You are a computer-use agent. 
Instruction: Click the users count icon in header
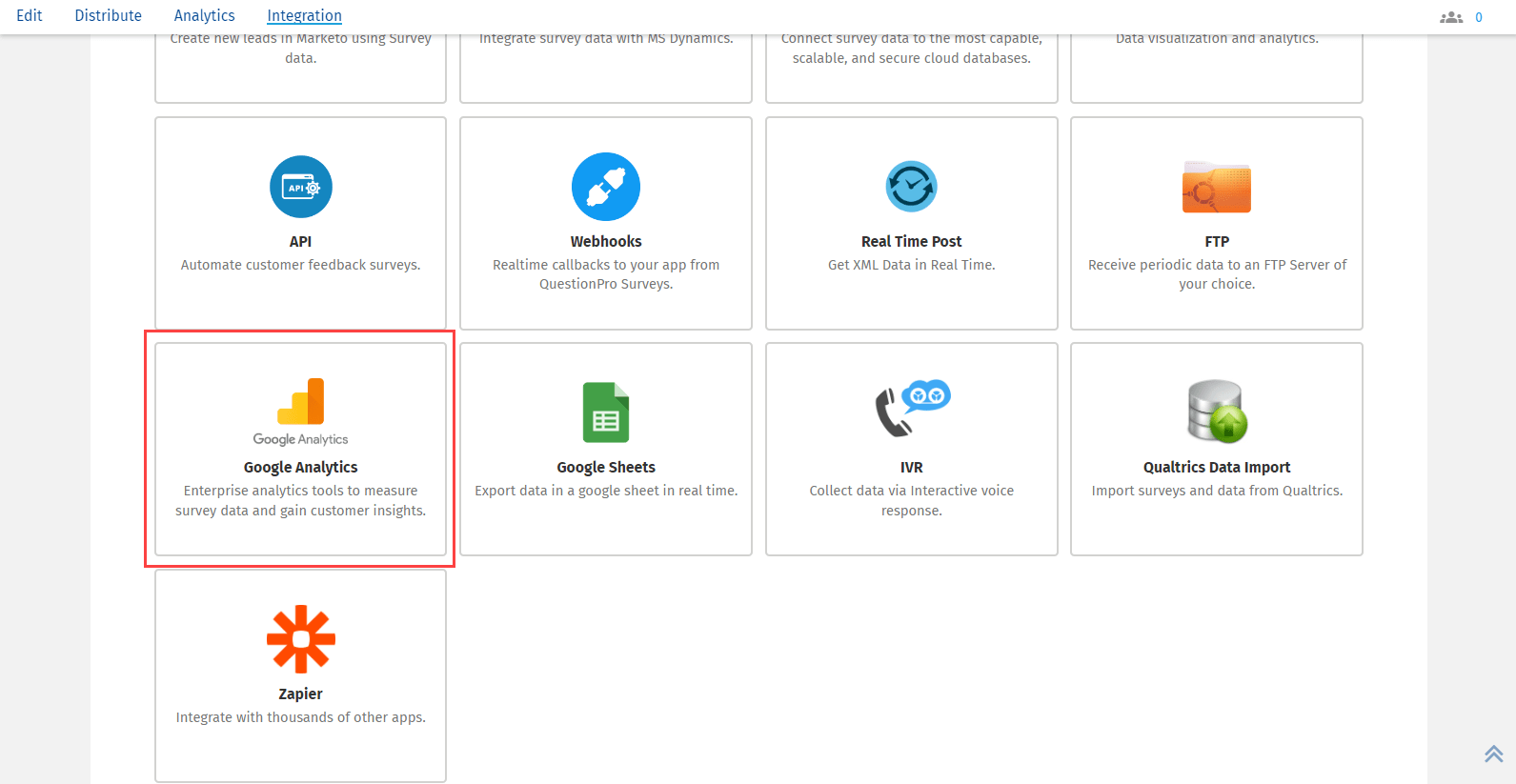[x=1451, y=17]
